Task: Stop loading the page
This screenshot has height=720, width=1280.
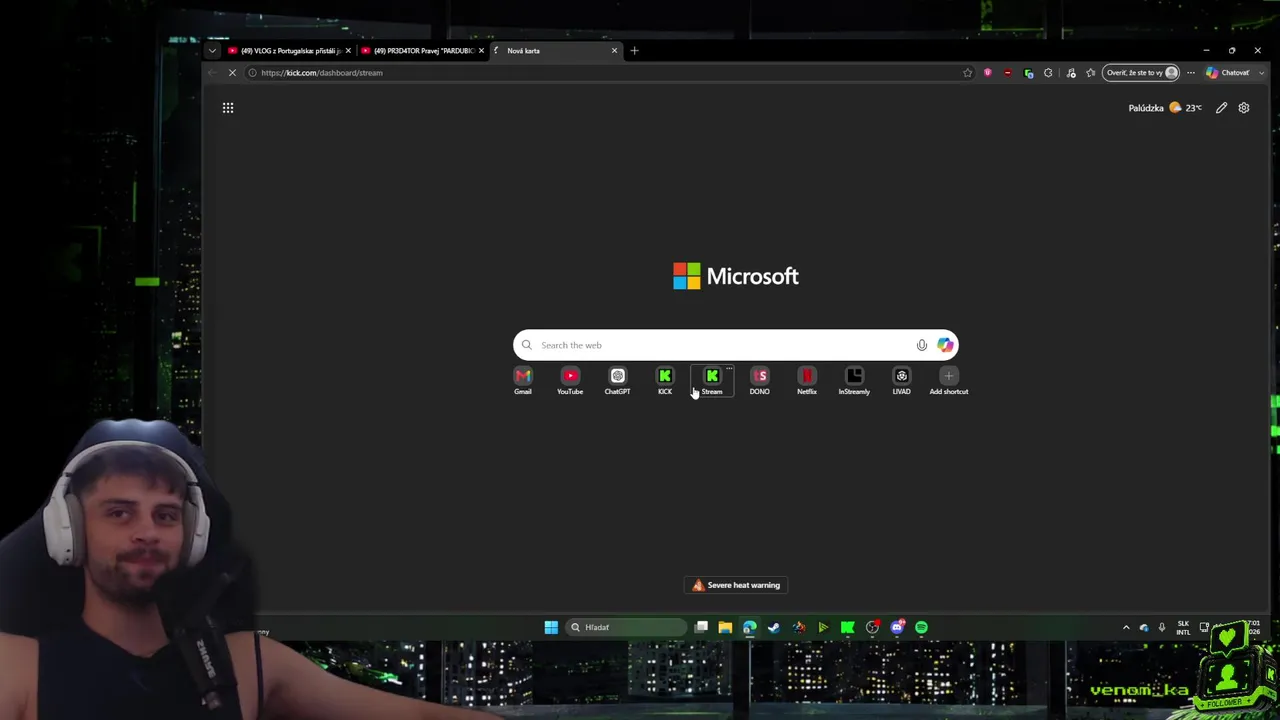Action: point(232,73)
